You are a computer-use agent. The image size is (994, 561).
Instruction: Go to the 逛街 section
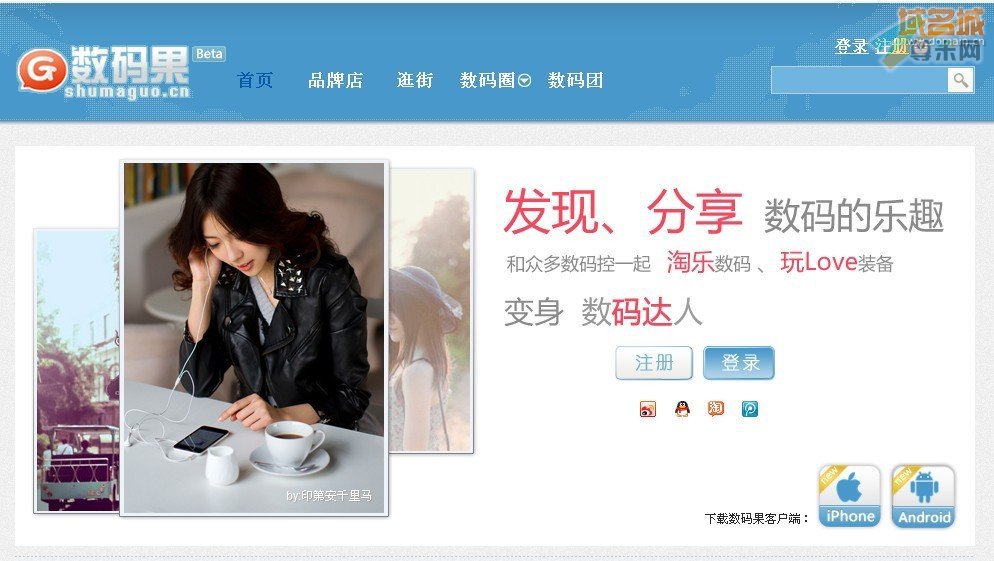click(415, 81)
